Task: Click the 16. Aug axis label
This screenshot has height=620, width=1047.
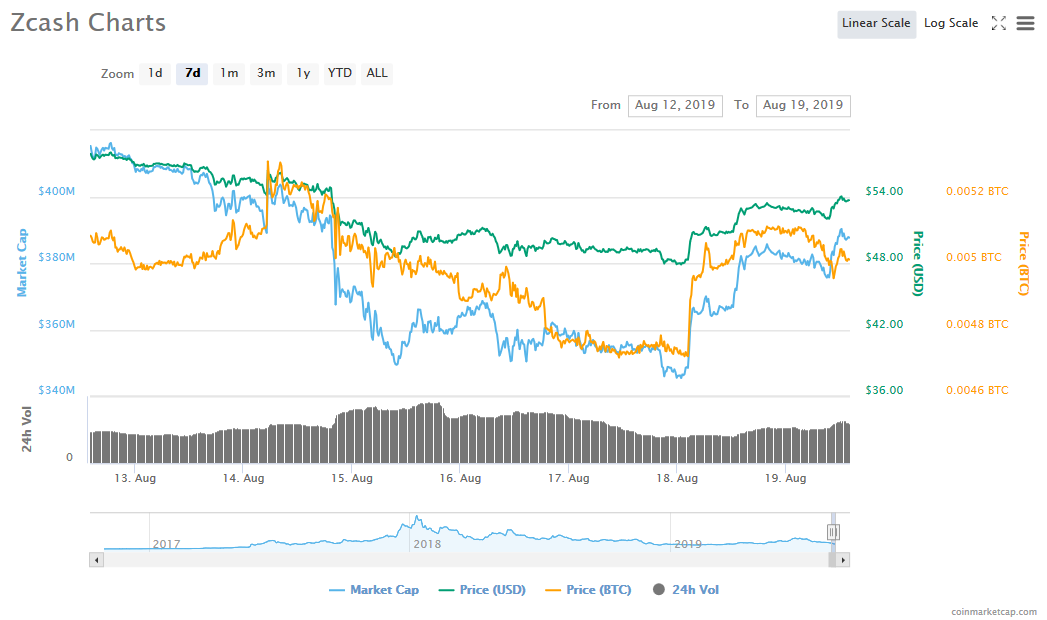Action: click(460, 478)
